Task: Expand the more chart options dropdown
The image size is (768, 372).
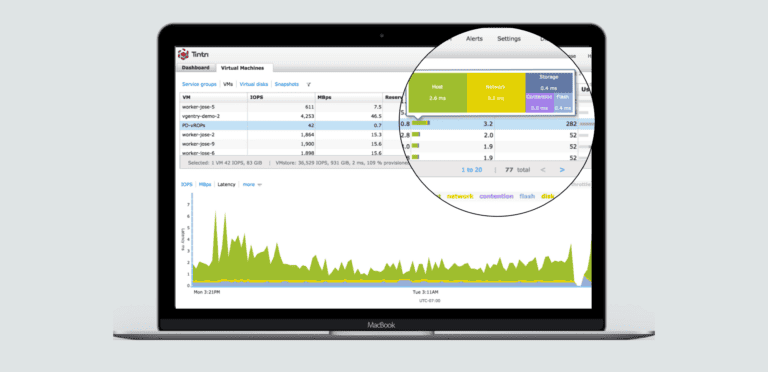Action: [x=252, y=185]
